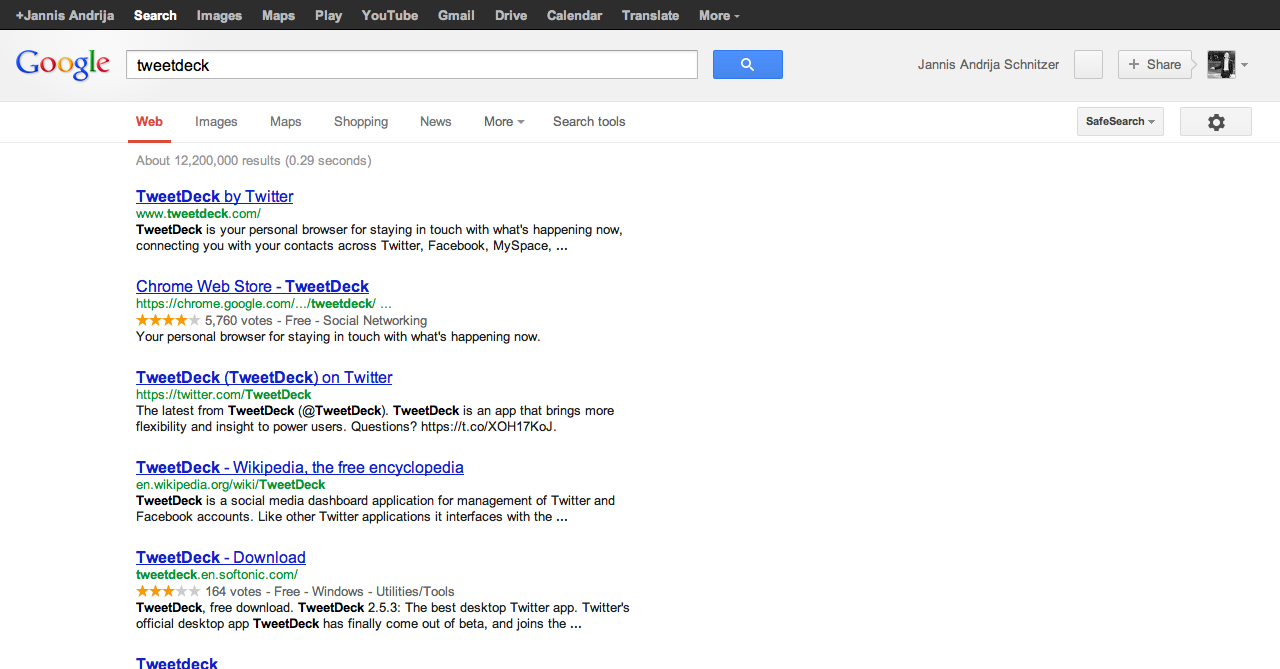The width and height of the screenshot is (1280, 669).
Task: Focus the tweetdeck search input field
Action: [x=411, y=65]
